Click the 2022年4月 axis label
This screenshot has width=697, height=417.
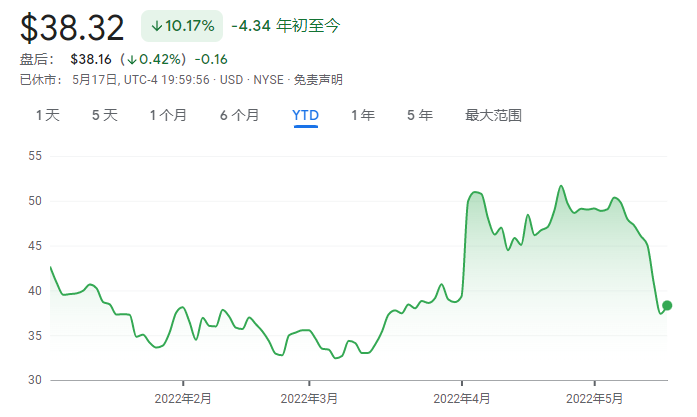462,398
